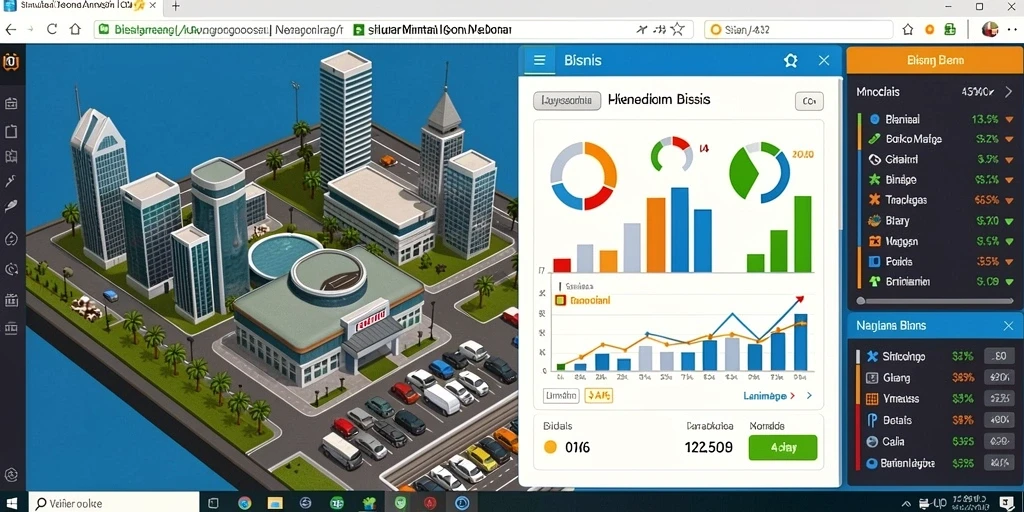Click the Btary row globe icon

point(874,220)
